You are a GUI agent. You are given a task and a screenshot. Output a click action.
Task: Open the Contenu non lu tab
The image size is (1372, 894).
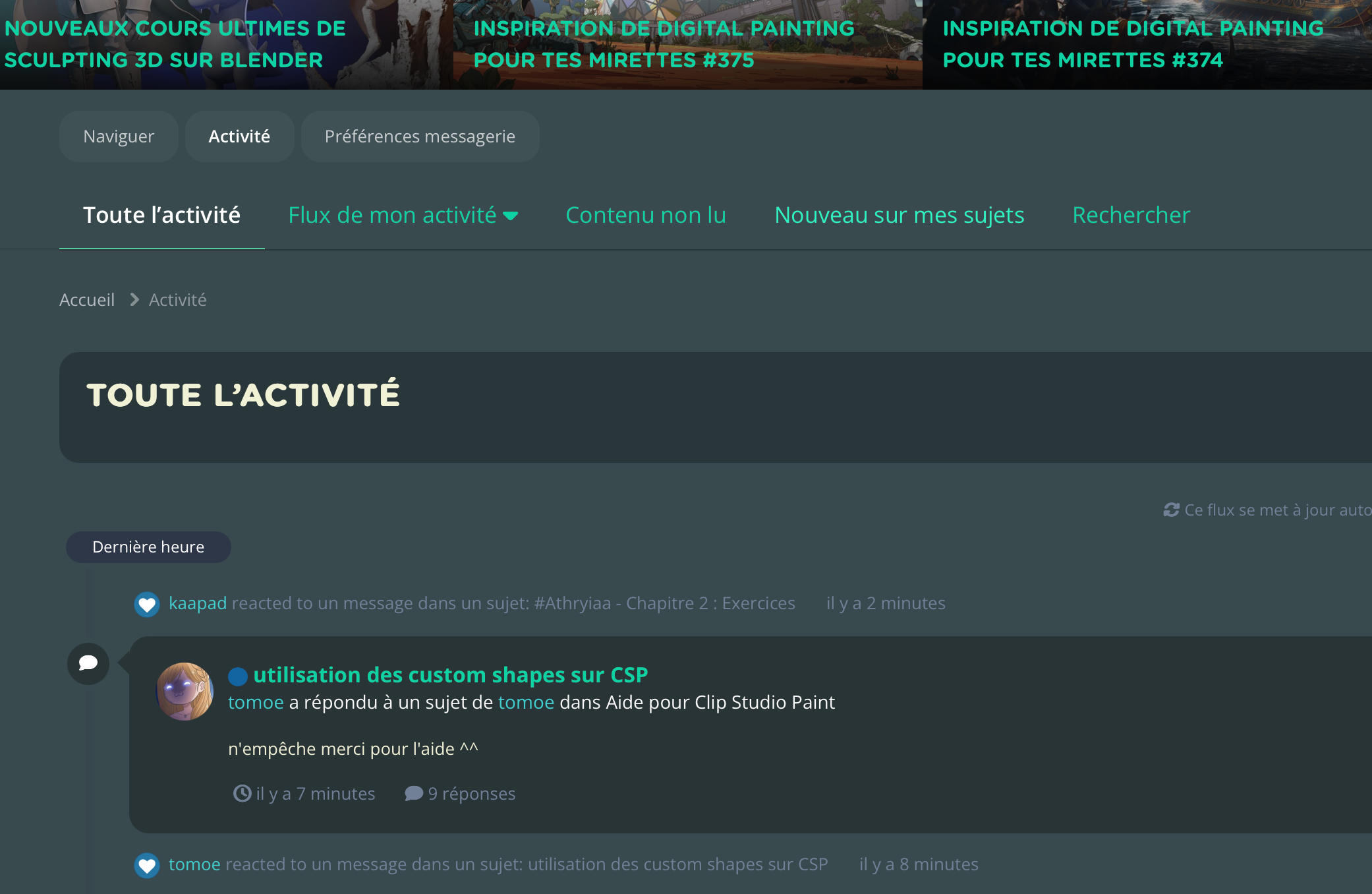click(x=646, y=215)
